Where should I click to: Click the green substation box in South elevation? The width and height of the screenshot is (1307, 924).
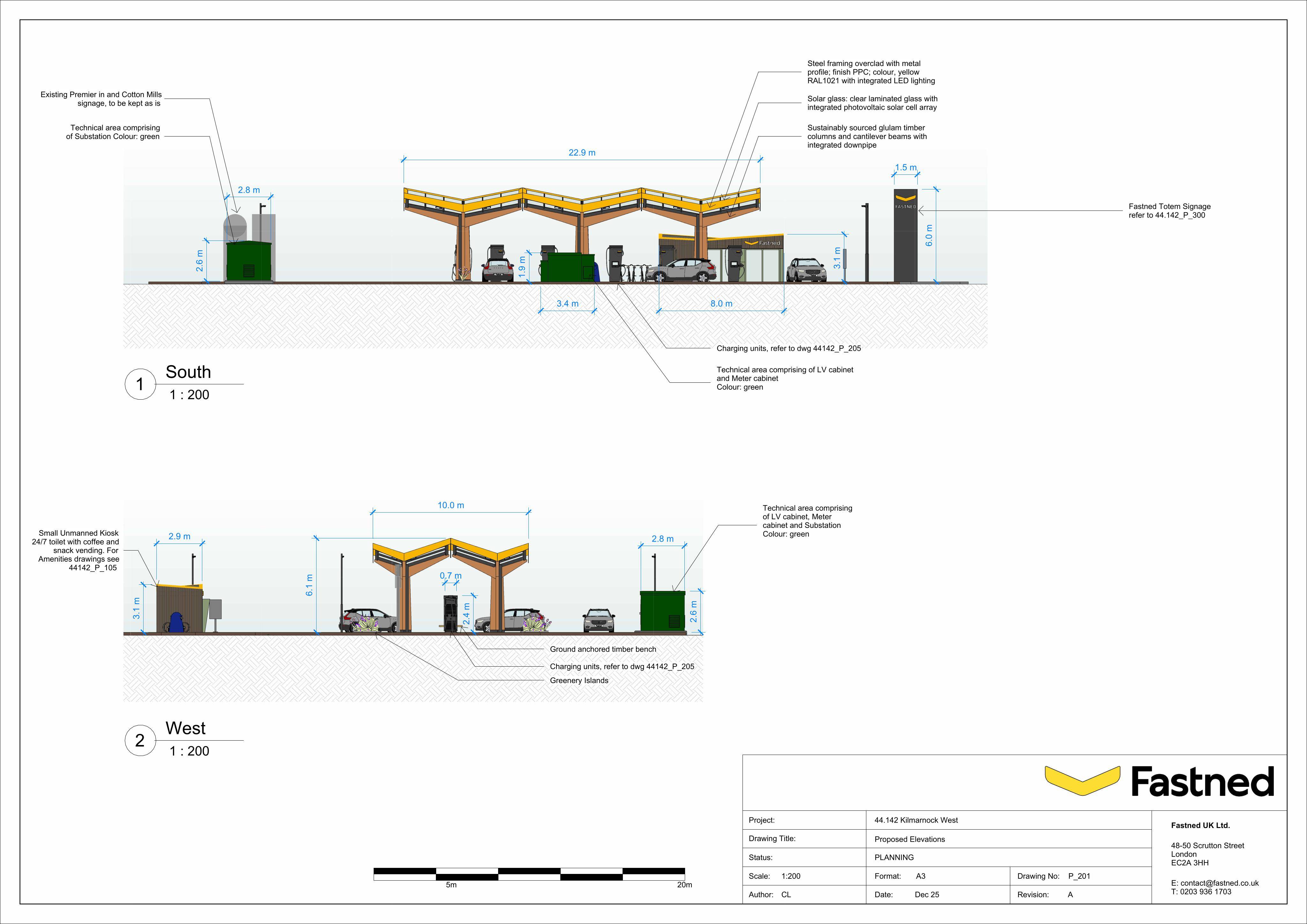pyautogui.click(x=249, y=261)
